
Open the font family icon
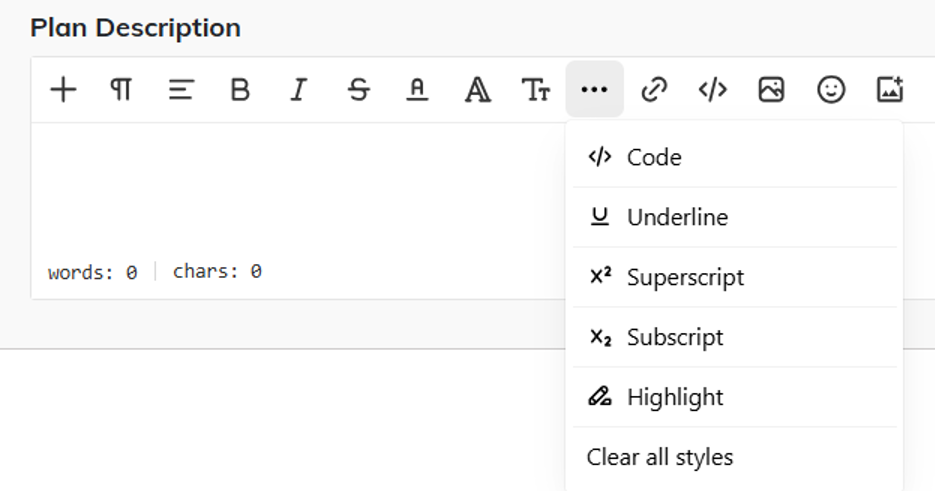coord(477,90)
